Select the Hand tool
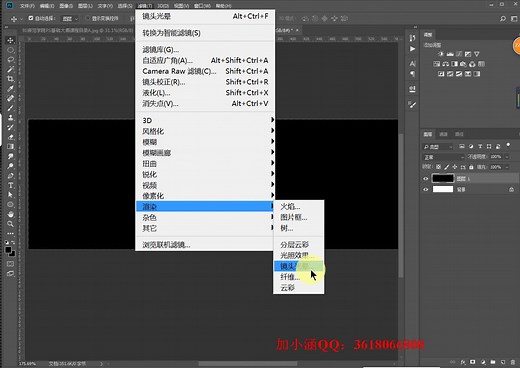 coord(11,214)
